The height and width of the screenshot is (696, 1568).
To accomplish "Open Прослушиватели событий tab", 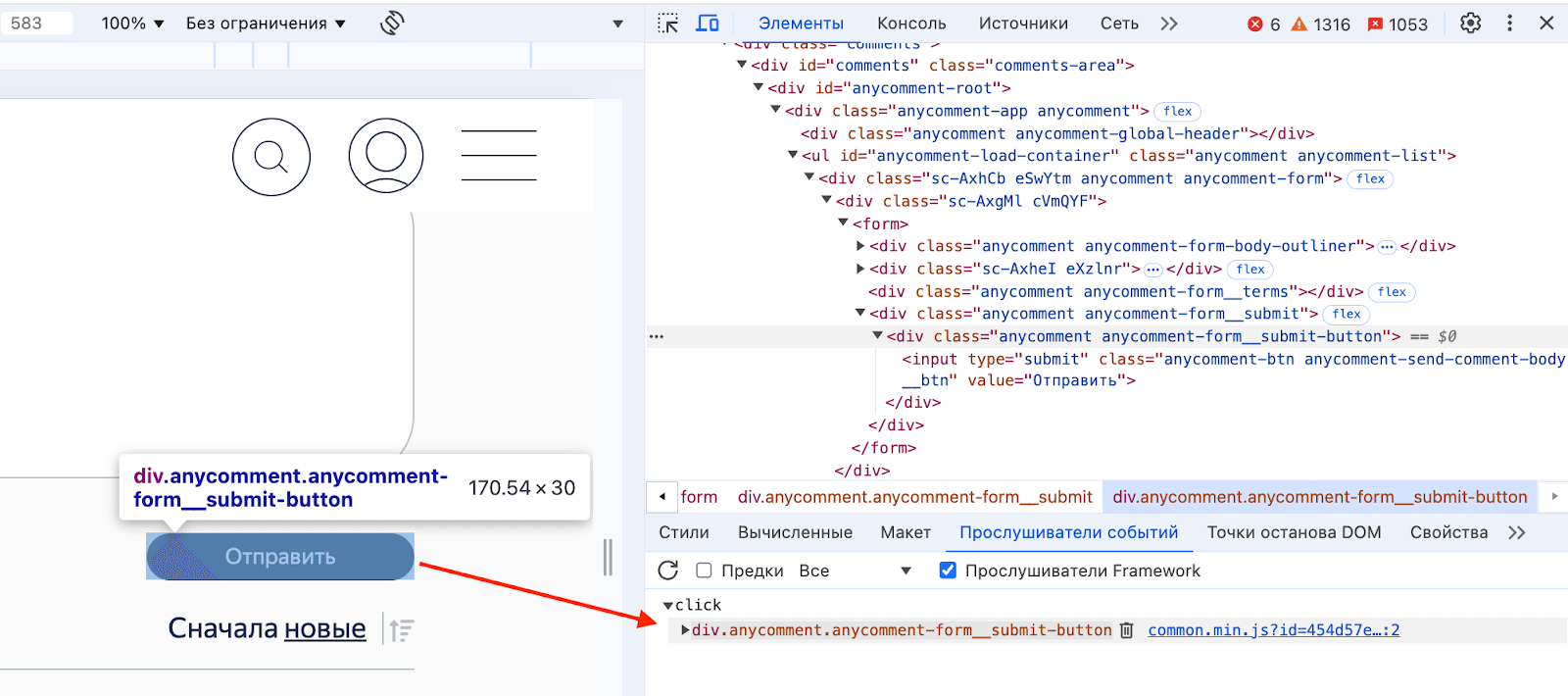I will (1069, 532).
